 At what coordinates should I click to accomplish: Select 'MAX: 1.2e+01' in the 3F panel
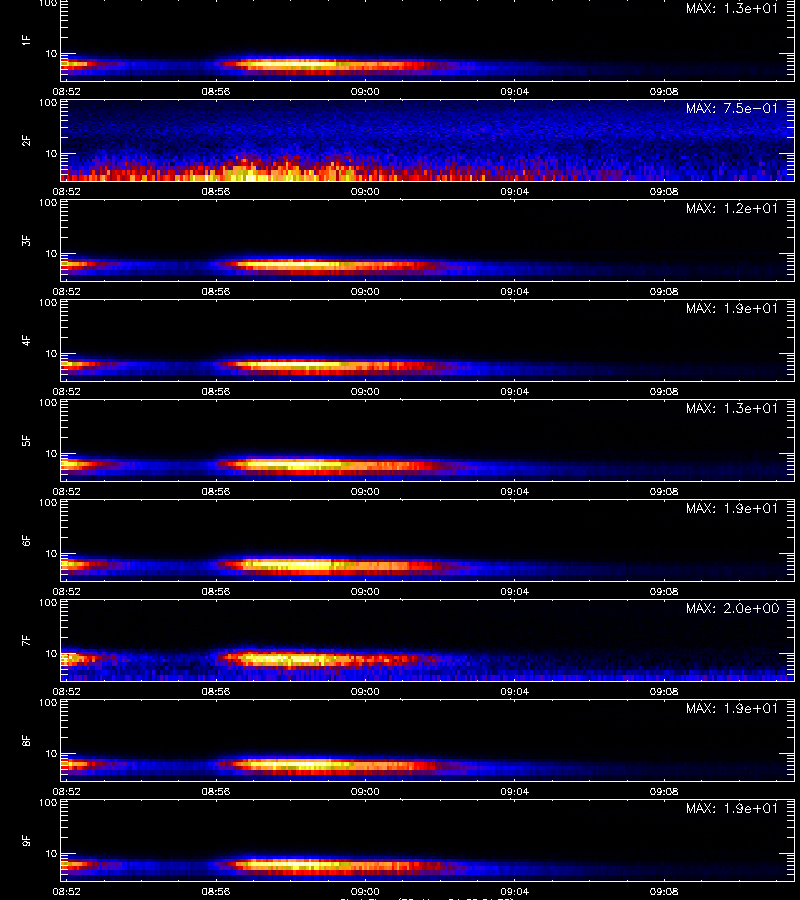732,208
